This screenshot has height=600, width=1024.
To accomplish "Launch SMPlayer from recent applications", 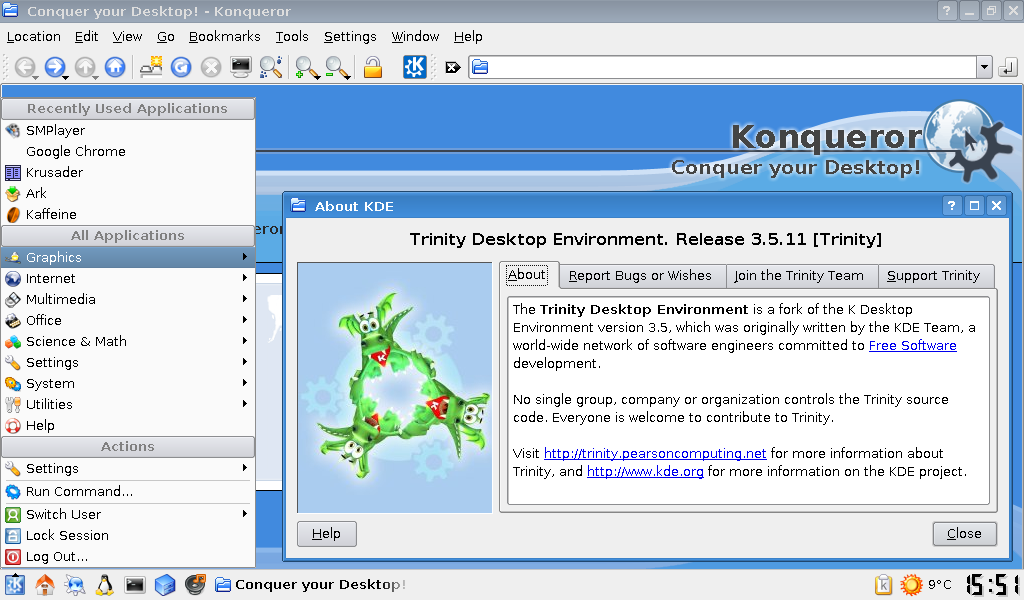I will [x=128, y=131].
